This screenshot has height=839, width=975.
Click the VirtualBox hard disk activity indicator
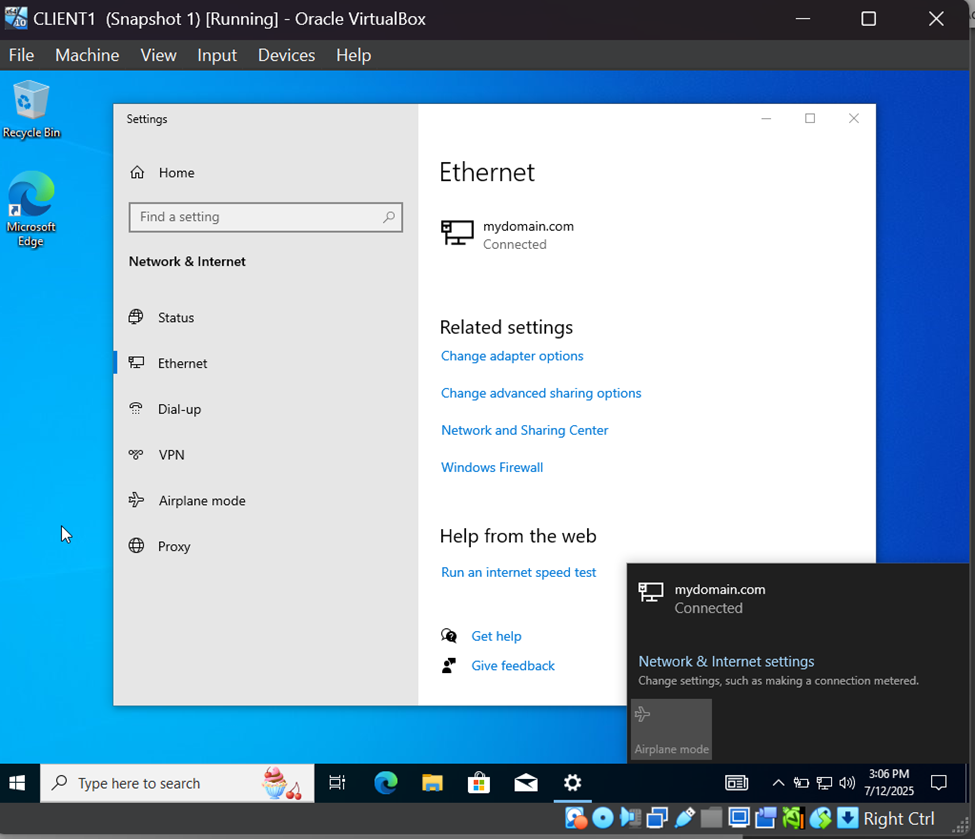click(576, 818)
